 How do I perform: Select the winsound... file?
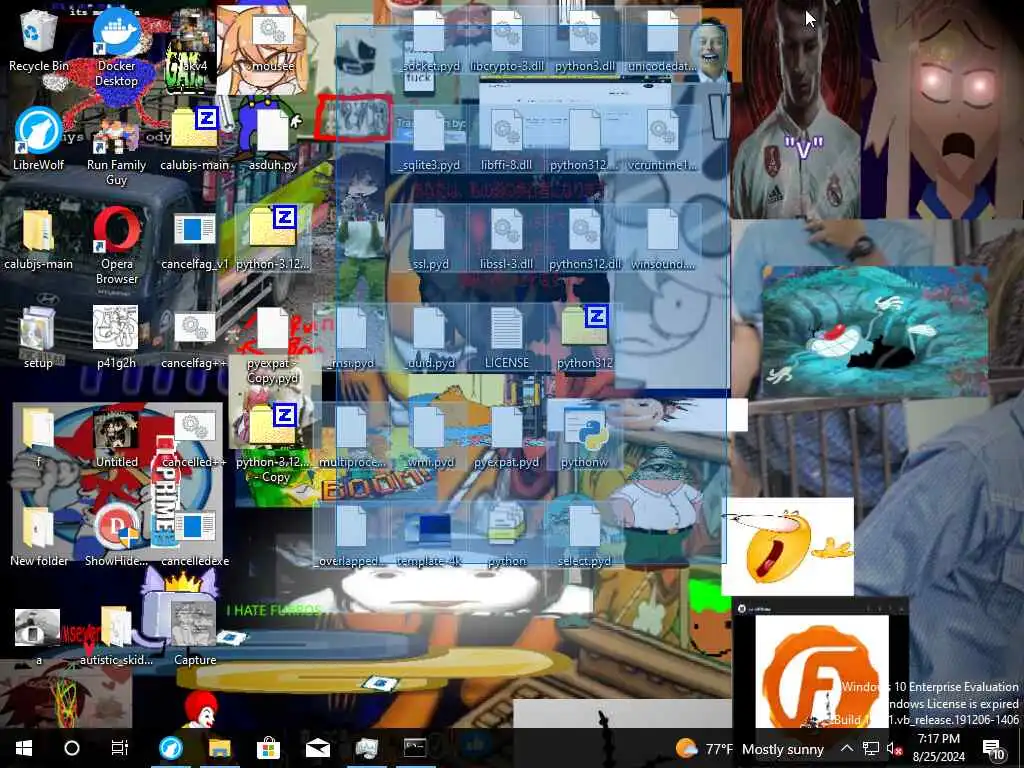(662, 239)
